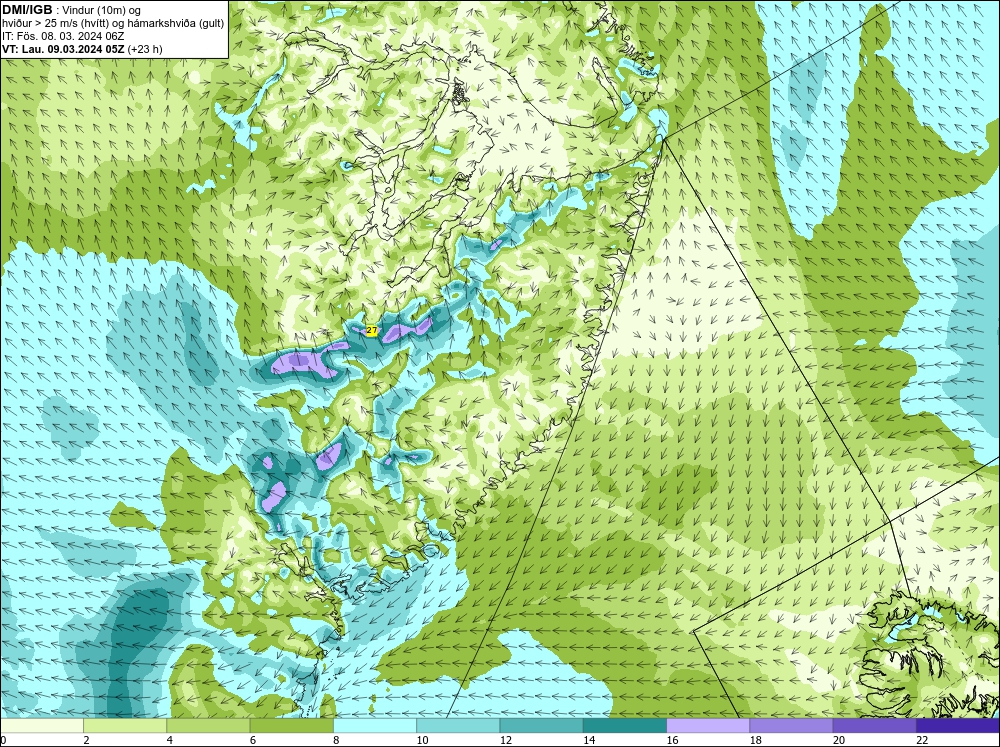This screenshot has height=747, width=1000.
Task: Click the 12–14 m/s teal legend swatch
Action: (x=541, y=725)
